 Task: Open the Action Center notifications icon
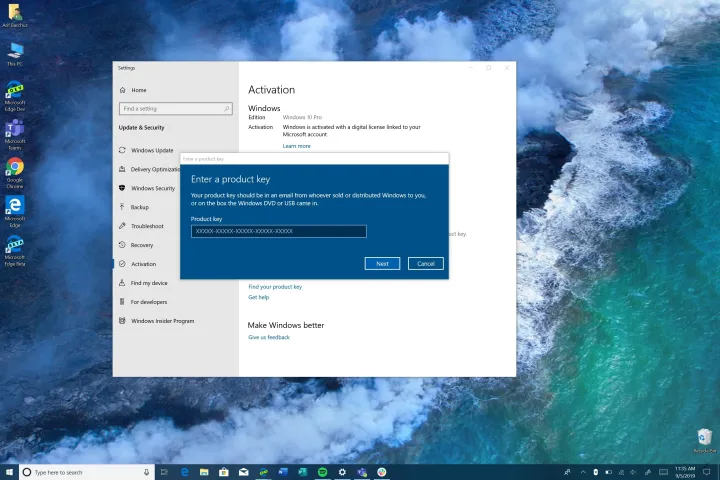tap(707, 472)
